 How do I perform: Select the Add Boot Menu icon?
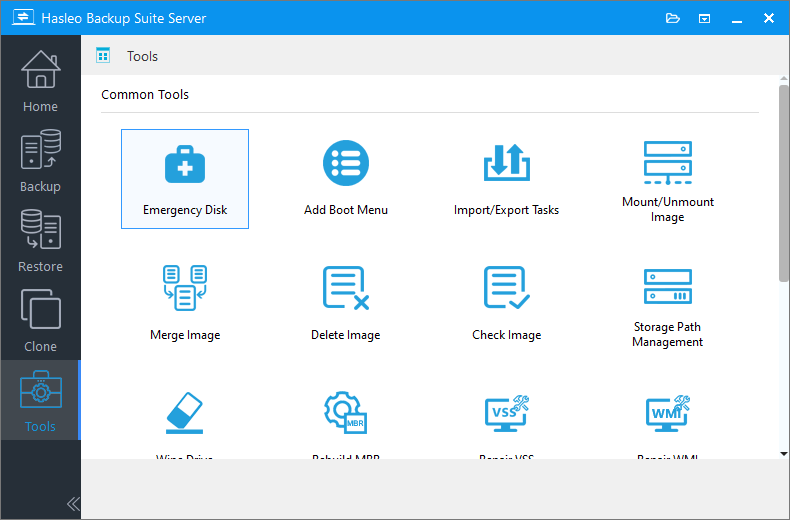click(346, 163)
